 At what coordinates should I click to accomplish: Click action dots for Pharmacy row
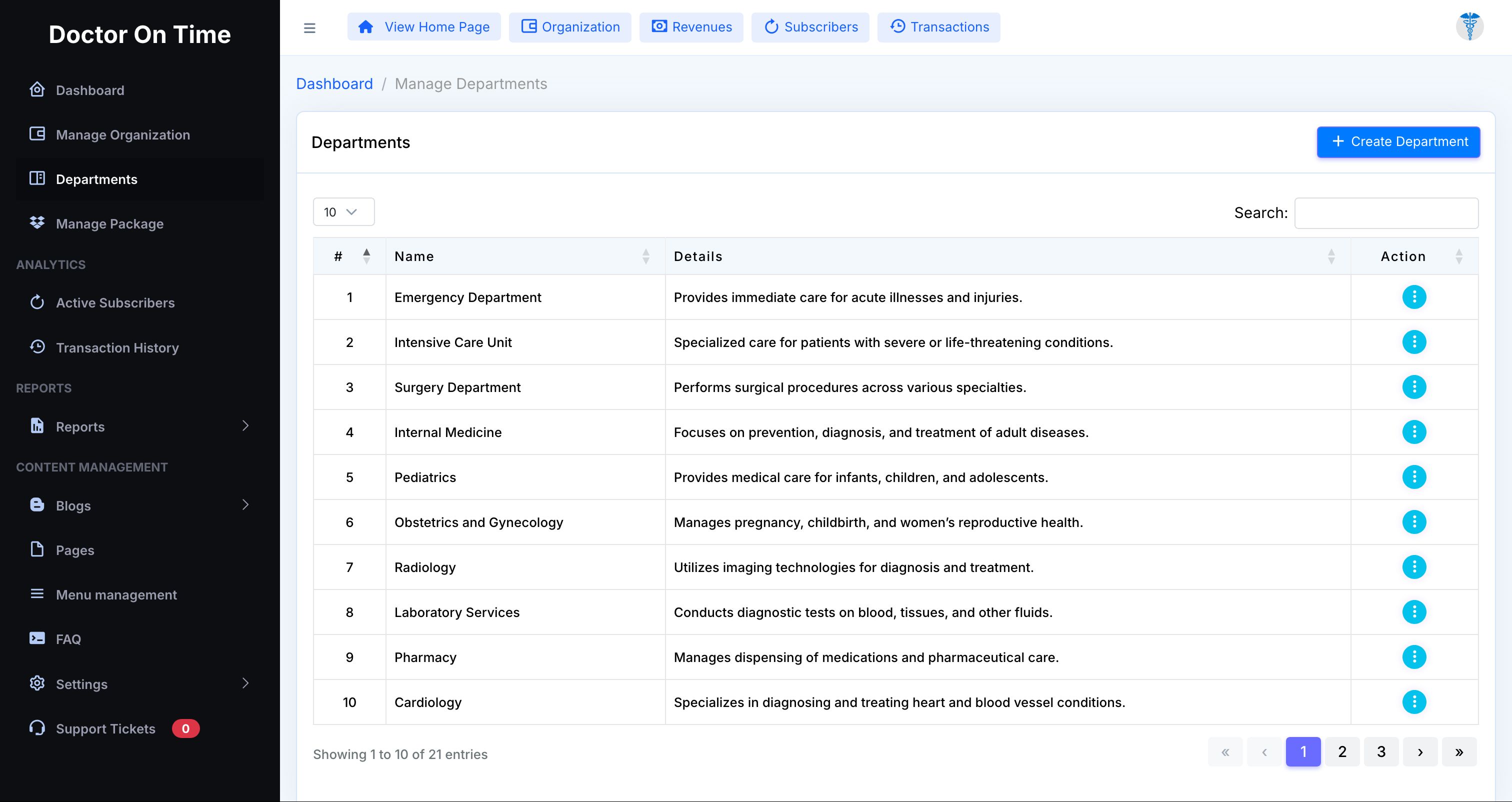[1413, 657]
